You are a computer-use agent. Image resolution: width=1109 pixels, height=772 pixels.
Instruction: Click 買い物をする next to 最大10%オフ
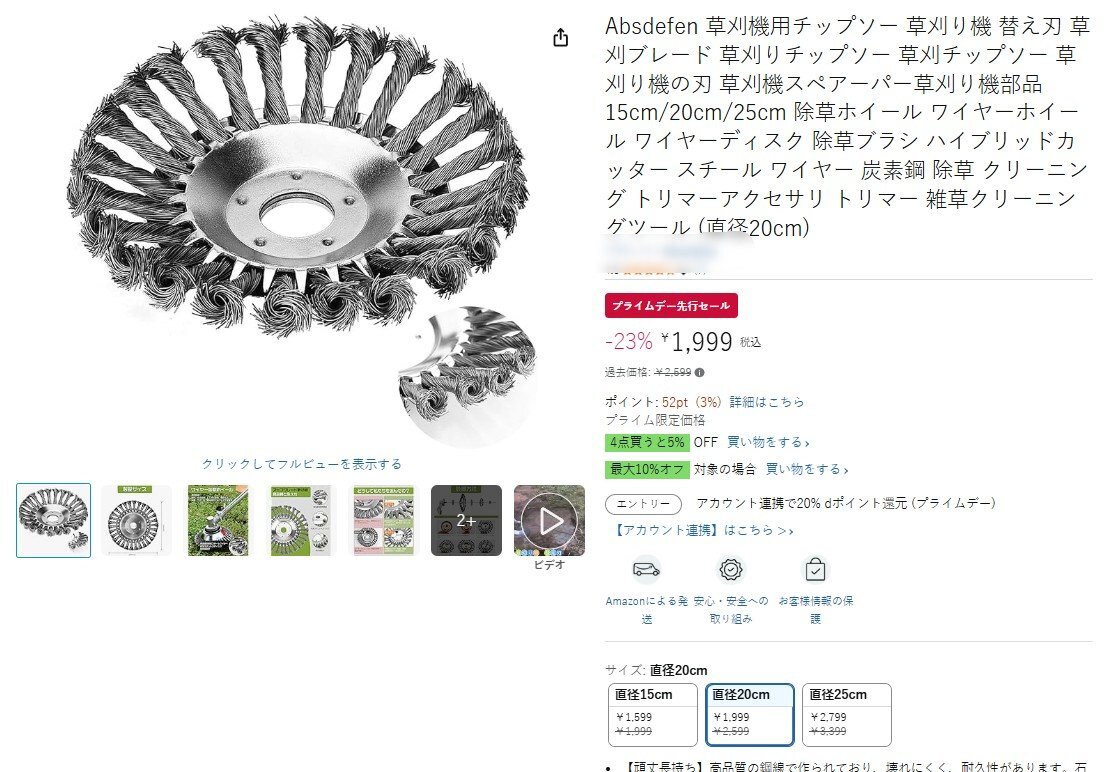(x=807, y=469)
